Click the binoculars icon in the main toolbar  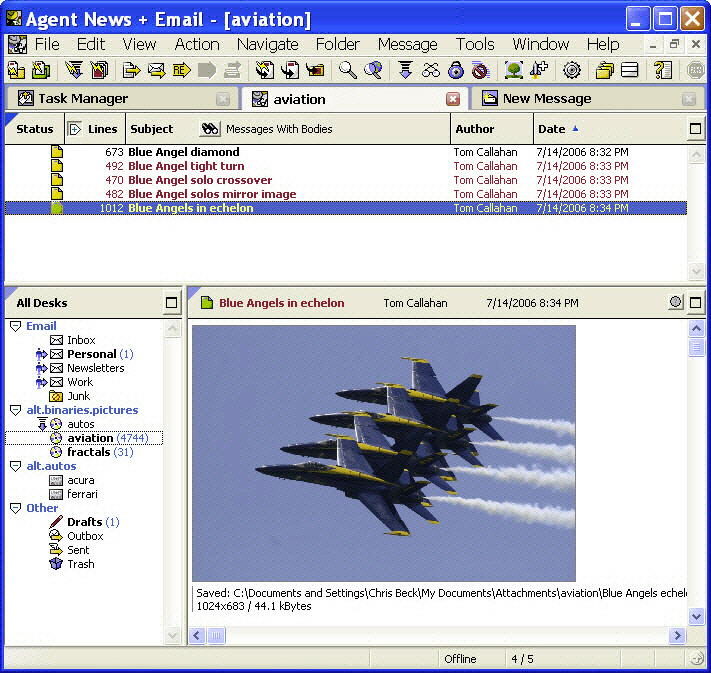point(431,70)
